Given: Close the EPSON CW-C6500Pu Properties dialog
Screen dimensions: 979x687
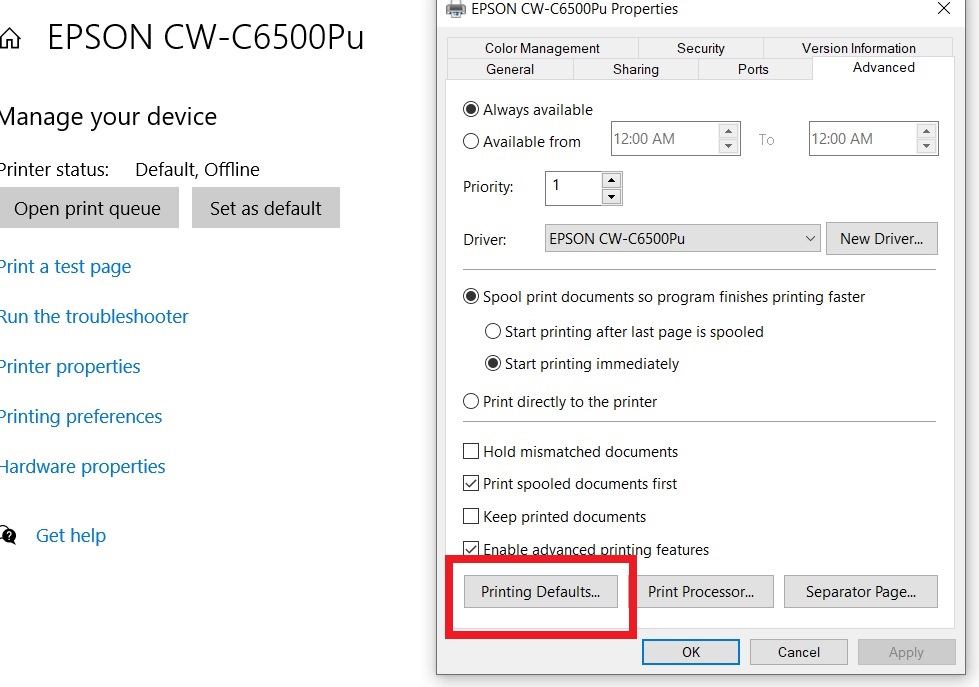Looking at the screenshot, I should pos(943,9).
